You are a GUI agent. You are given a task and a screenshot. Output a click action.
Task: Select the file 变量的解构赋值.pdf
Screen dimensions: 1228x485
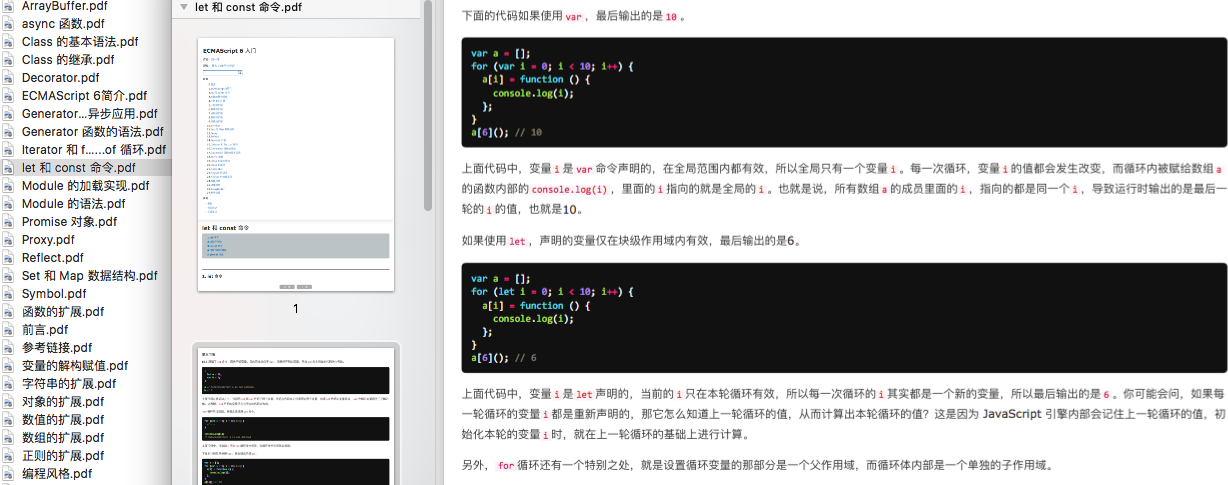pos(75,365)
